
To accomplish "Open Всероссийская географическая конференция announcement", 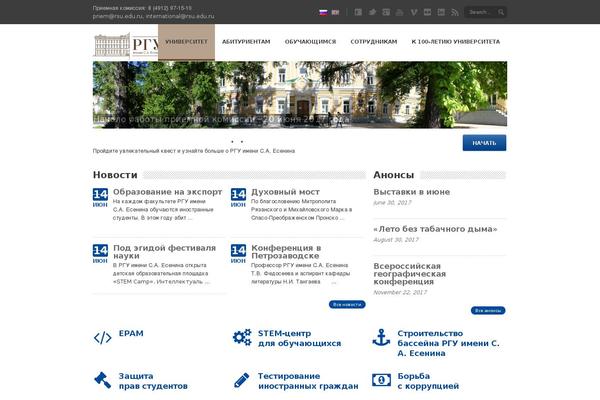I will [409, 274].
